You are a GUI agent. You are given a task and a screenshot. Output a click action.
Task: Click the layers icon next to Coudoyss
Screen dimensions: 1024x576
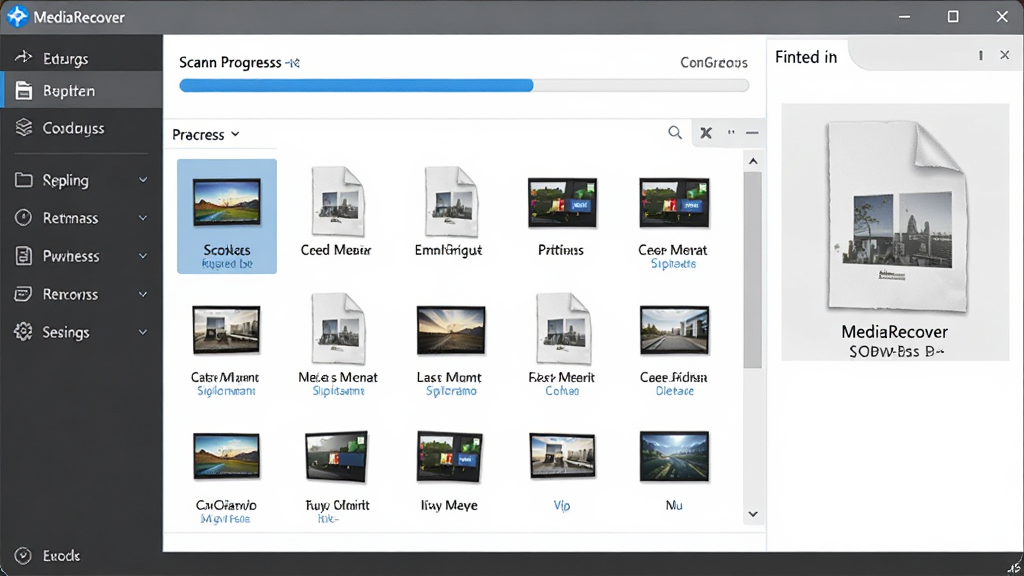pyautogui.click(x=24, y=127)
